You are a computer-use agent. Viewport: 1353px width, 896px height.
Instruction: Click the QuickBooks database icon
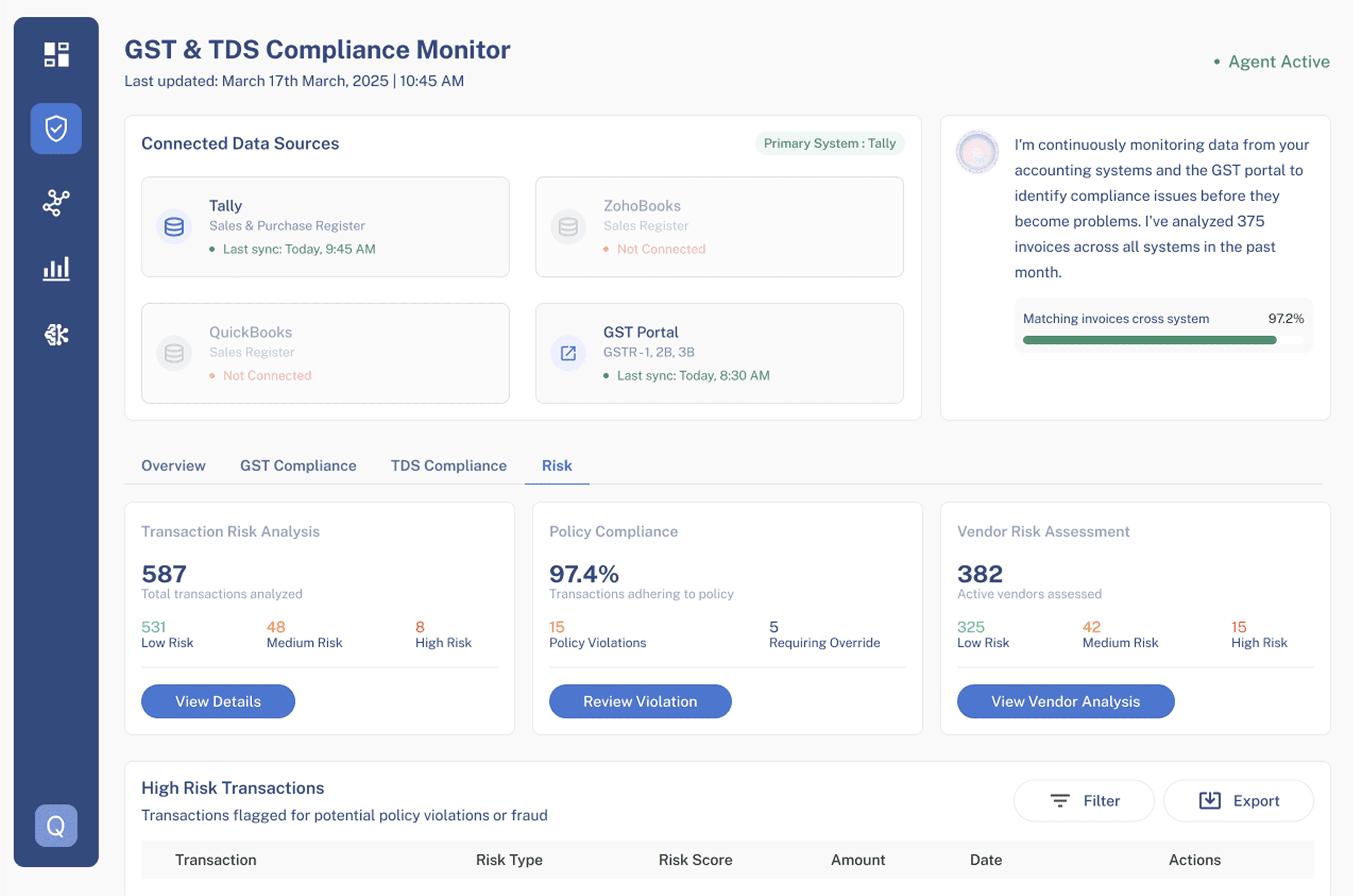[x=174, y=353]
